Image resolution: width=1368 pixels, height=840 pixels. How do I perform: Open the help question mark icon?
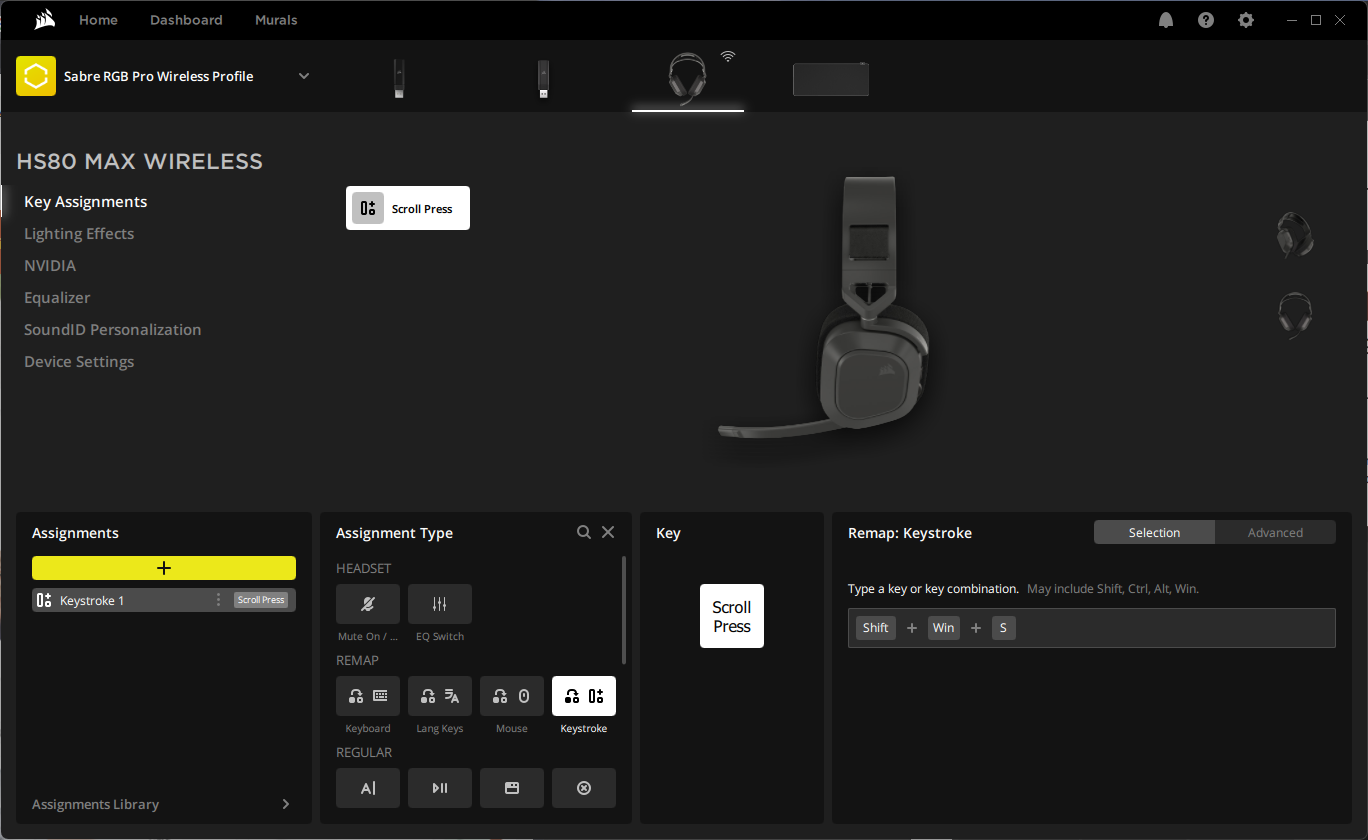click(1206, 20)
